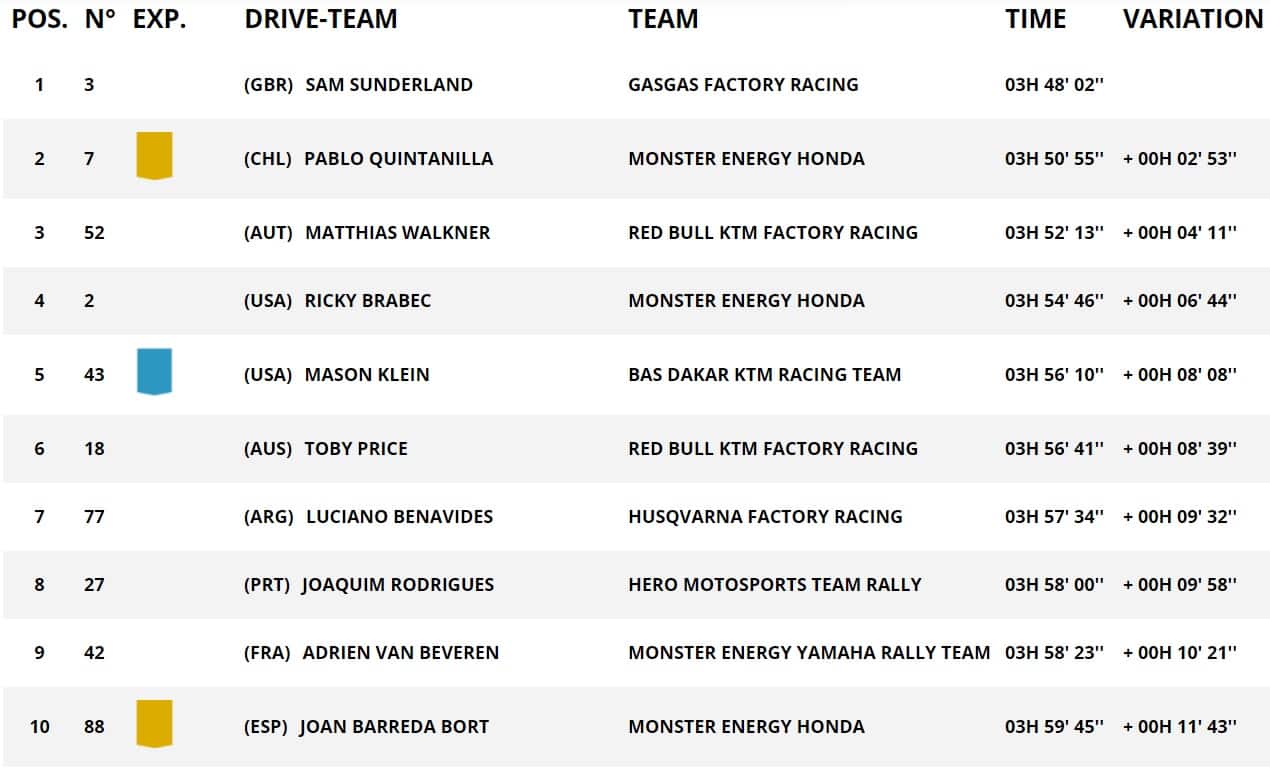The image size is (1270, 768).
Task: Click the DRIVE-TEAM column header
Action: 320,19
